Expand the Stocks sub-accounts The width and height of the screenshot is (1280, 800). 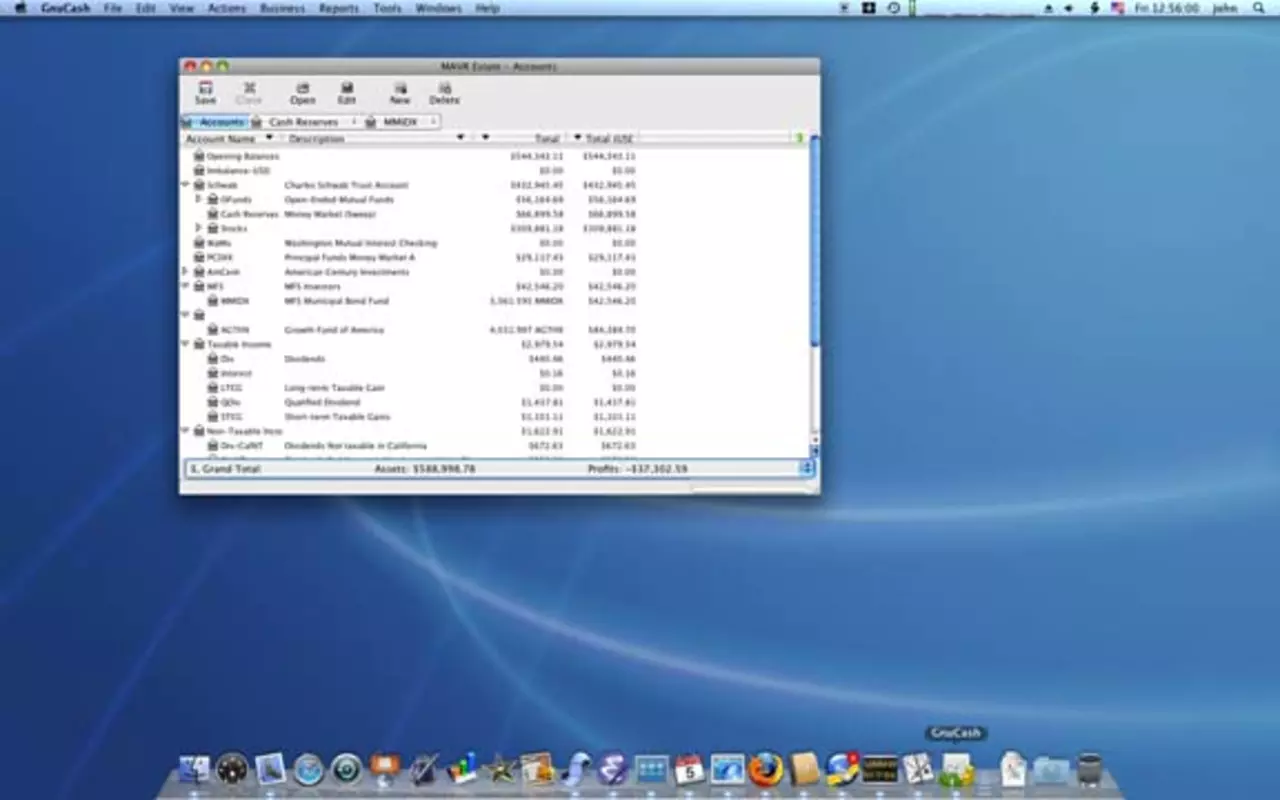tap(199, 228)
